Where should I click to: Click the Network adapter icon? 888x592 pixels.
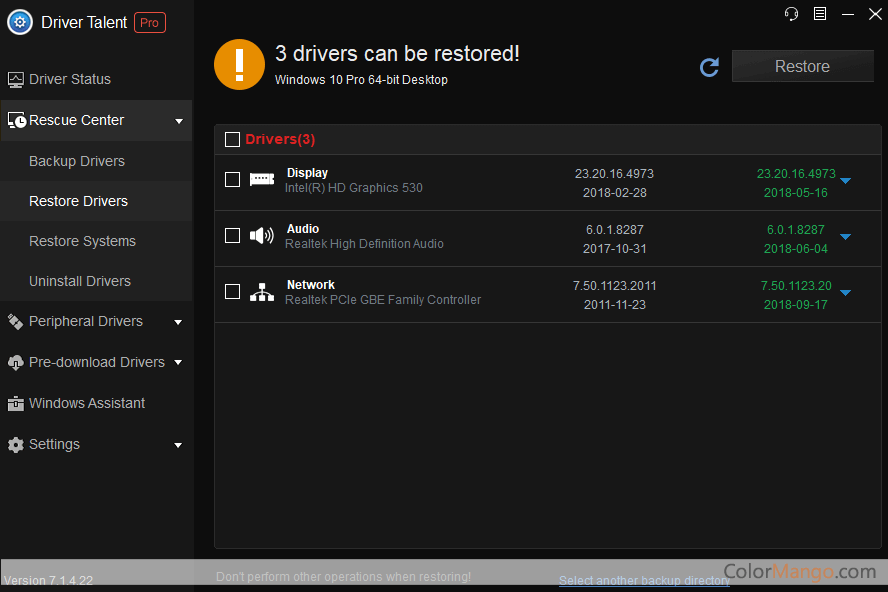point(261,292)
